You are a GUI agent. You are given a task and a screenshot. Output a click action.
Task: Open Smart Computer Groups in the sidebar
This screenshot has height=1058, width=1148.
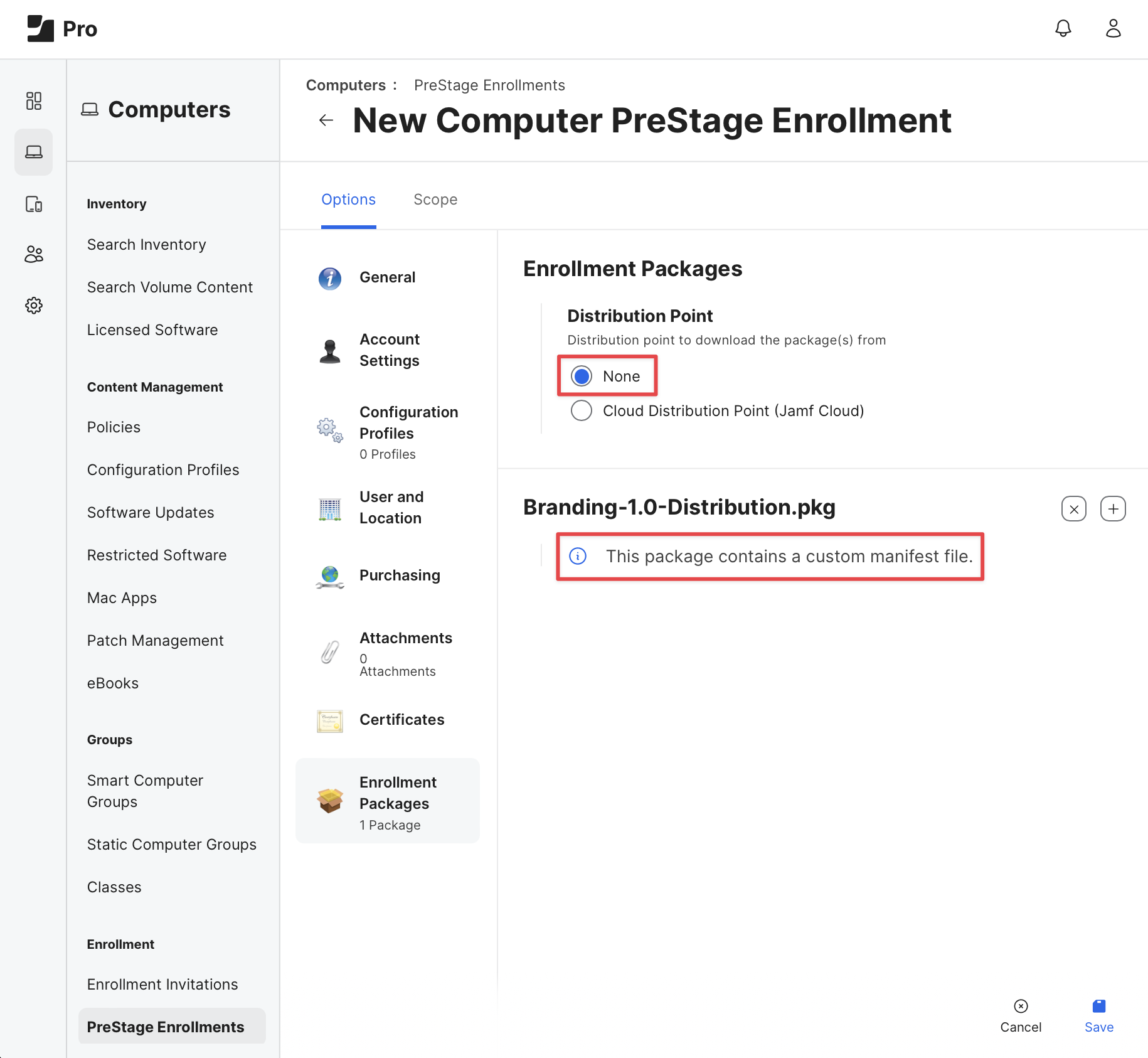tap(145, 791)
